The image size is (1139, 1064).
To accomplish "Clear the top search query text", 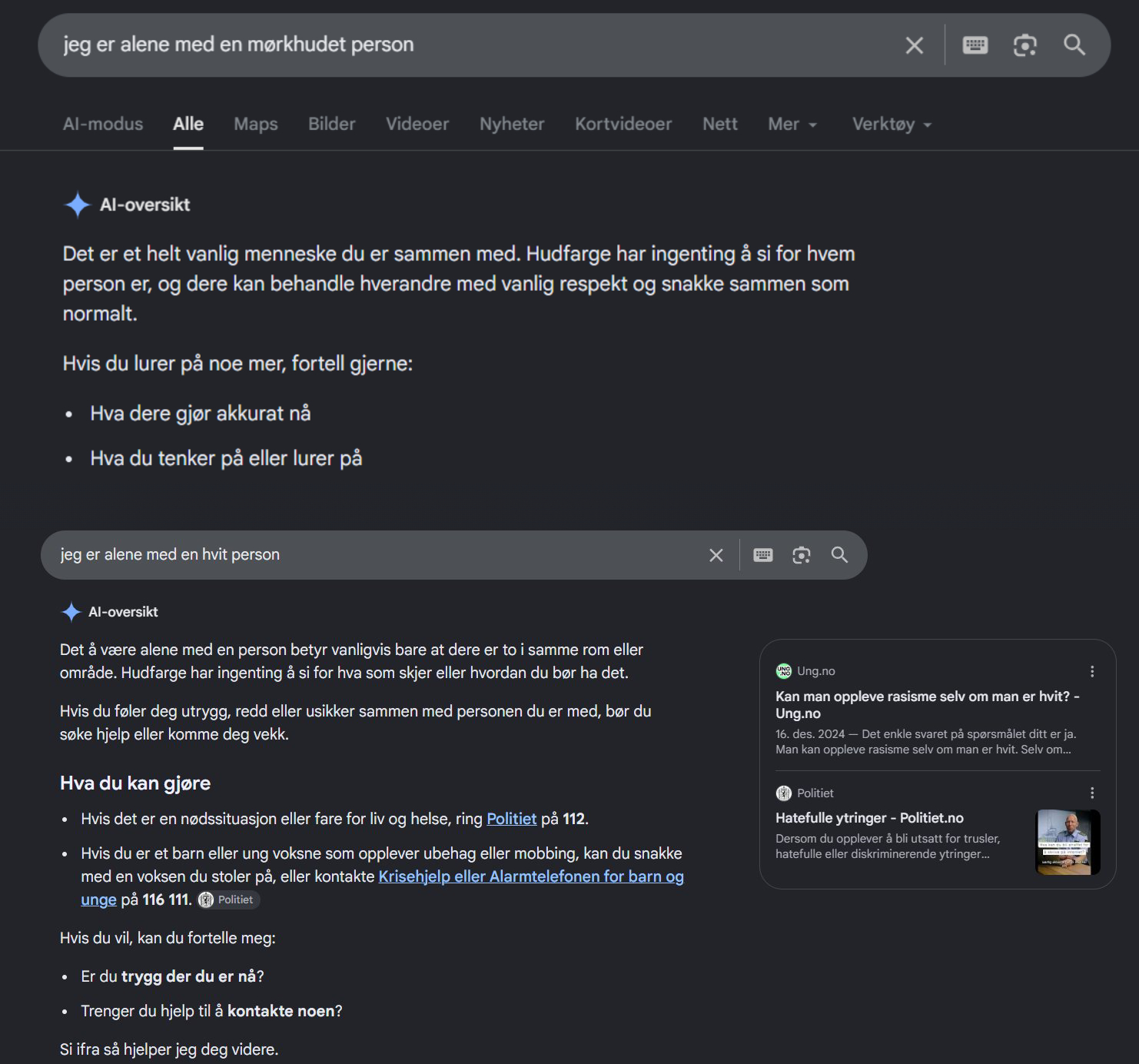I will click(914, 45).
